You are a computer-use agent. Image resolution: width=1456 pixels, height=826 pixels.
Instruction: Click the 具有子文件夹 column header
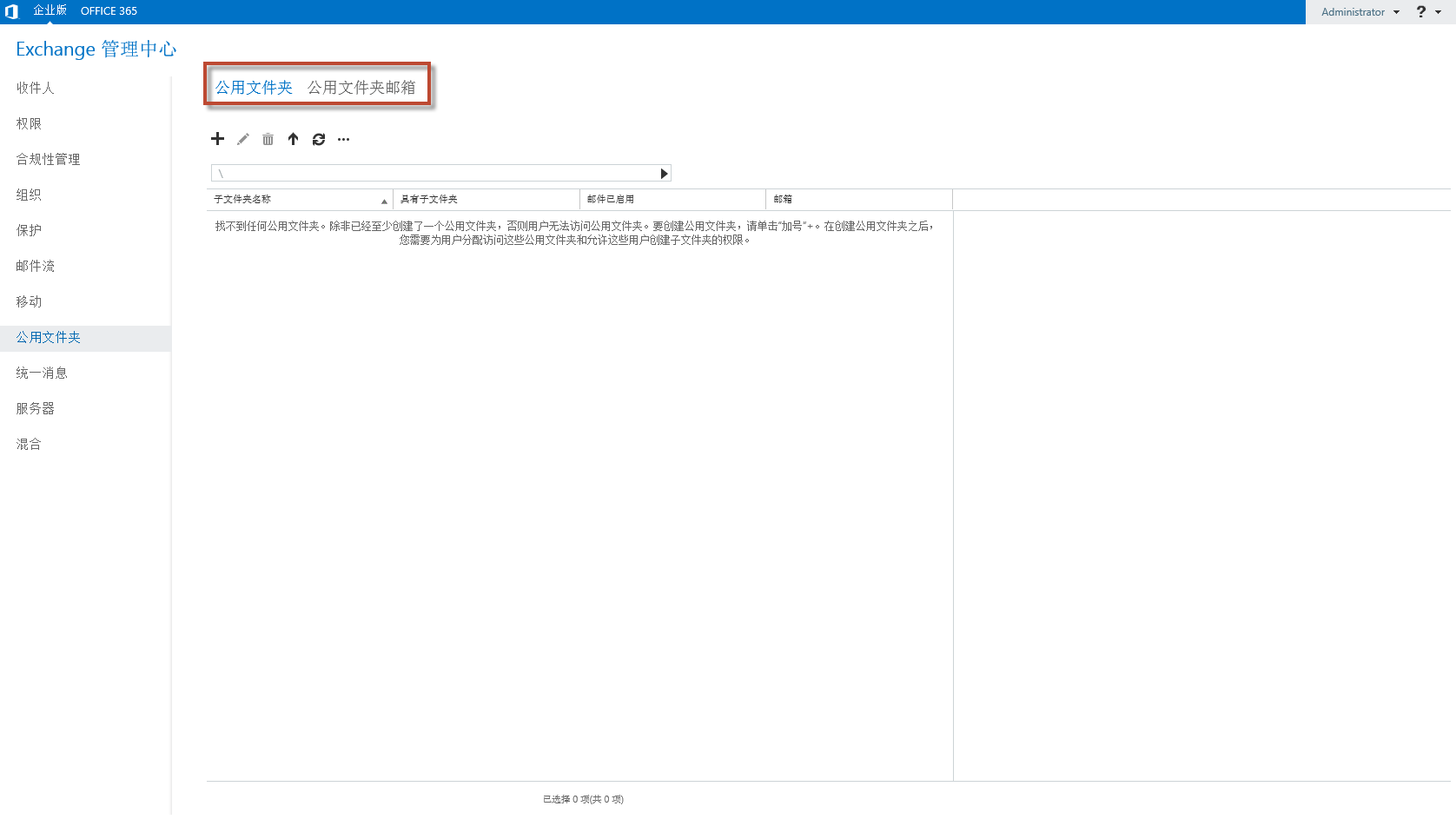pyautogui.click(x=486, y=199)
